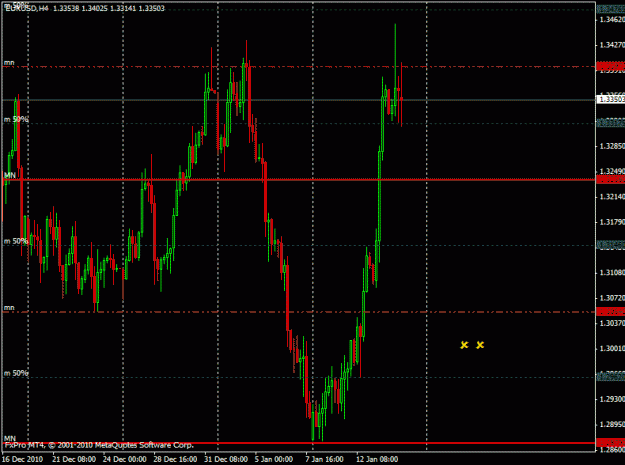
Task: Click the 31 Dec 08:00 time label
Action: point(226,459)
